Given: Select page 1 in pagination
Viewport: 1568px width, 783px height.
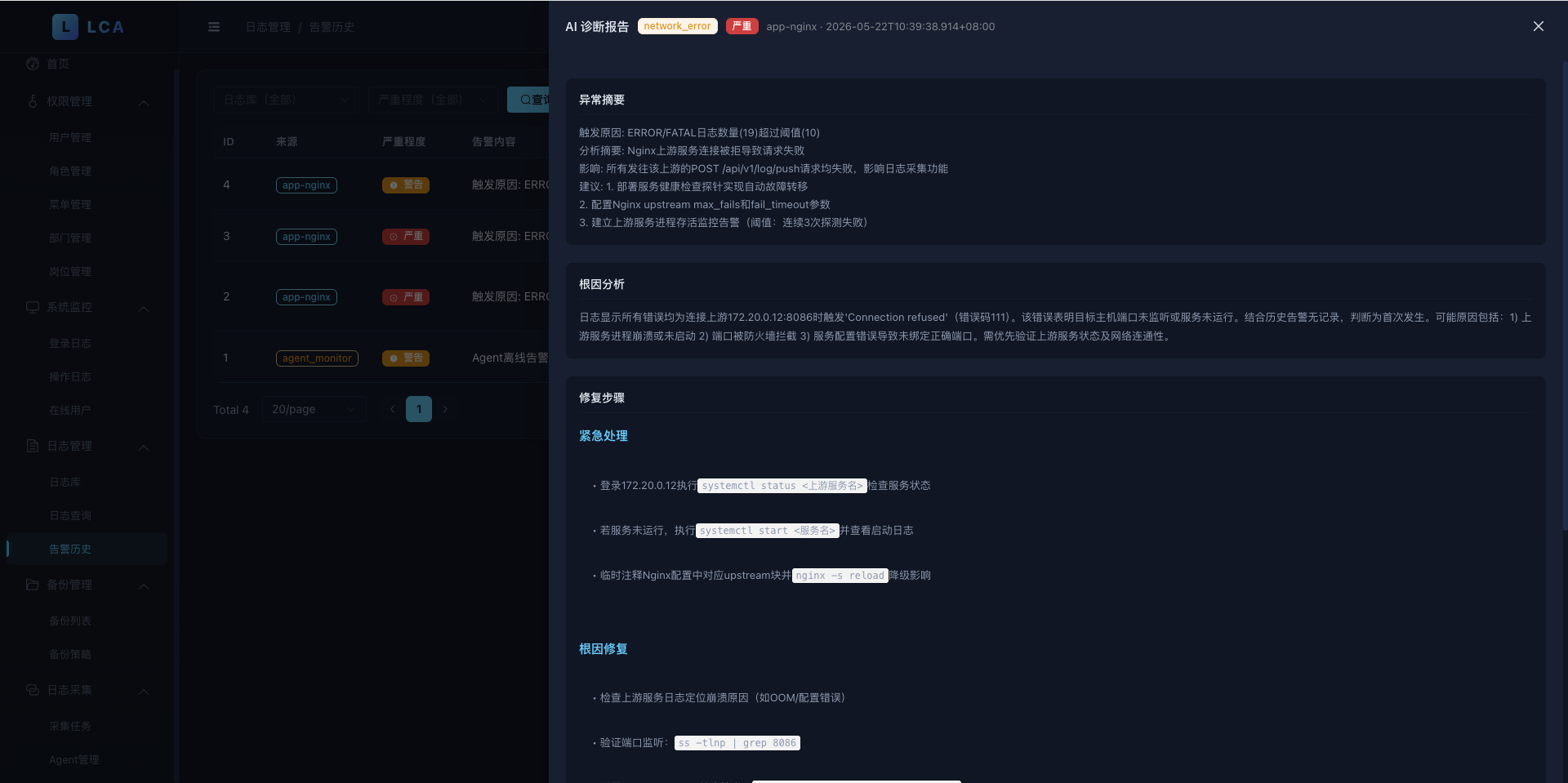Looking at the screenshot, I should pyautogui.click(x=419, y=409).
